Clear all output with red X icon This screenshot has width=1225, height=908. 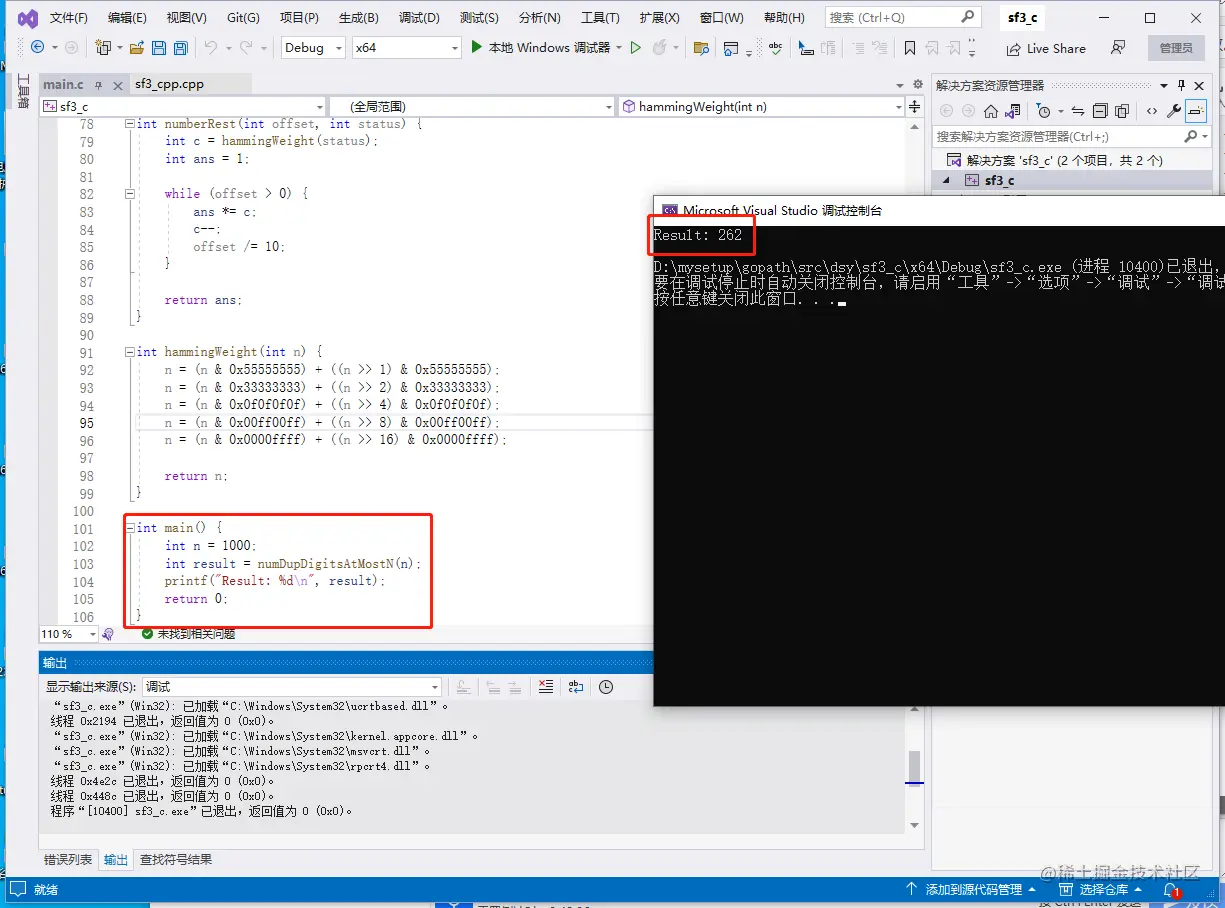point(545,686)
